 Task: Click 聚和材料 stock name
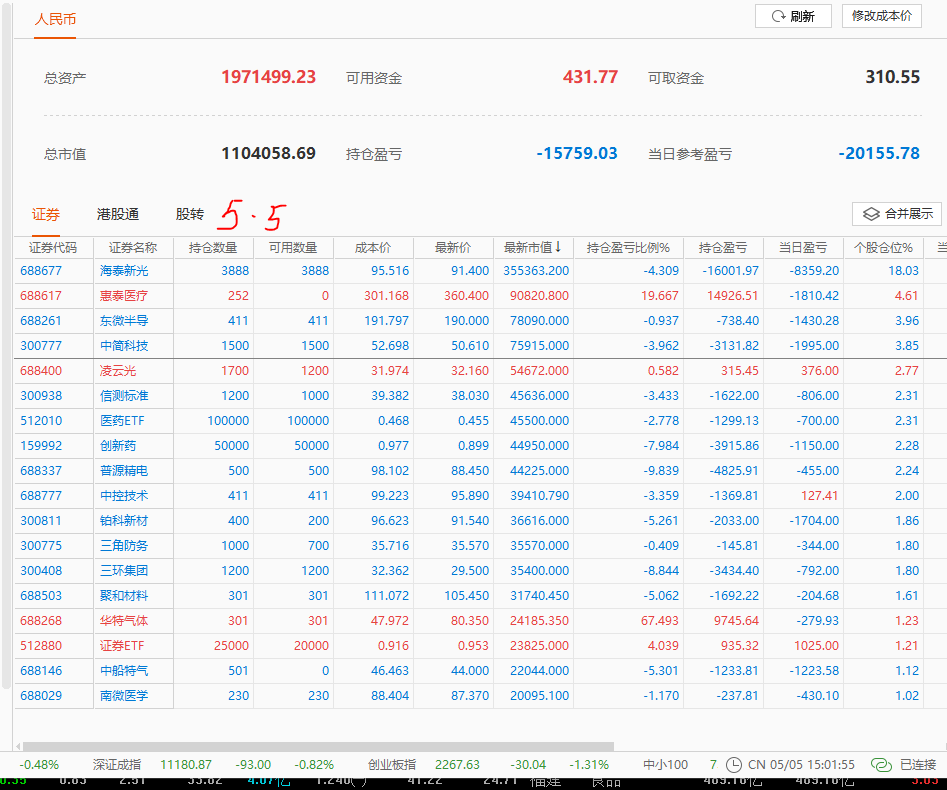coord(124,596)
